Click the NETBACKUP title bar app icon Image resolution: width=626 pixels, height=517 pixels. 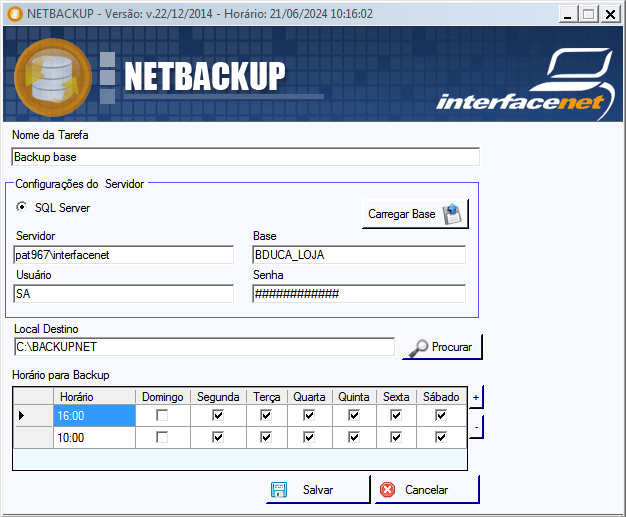(15, 14)
